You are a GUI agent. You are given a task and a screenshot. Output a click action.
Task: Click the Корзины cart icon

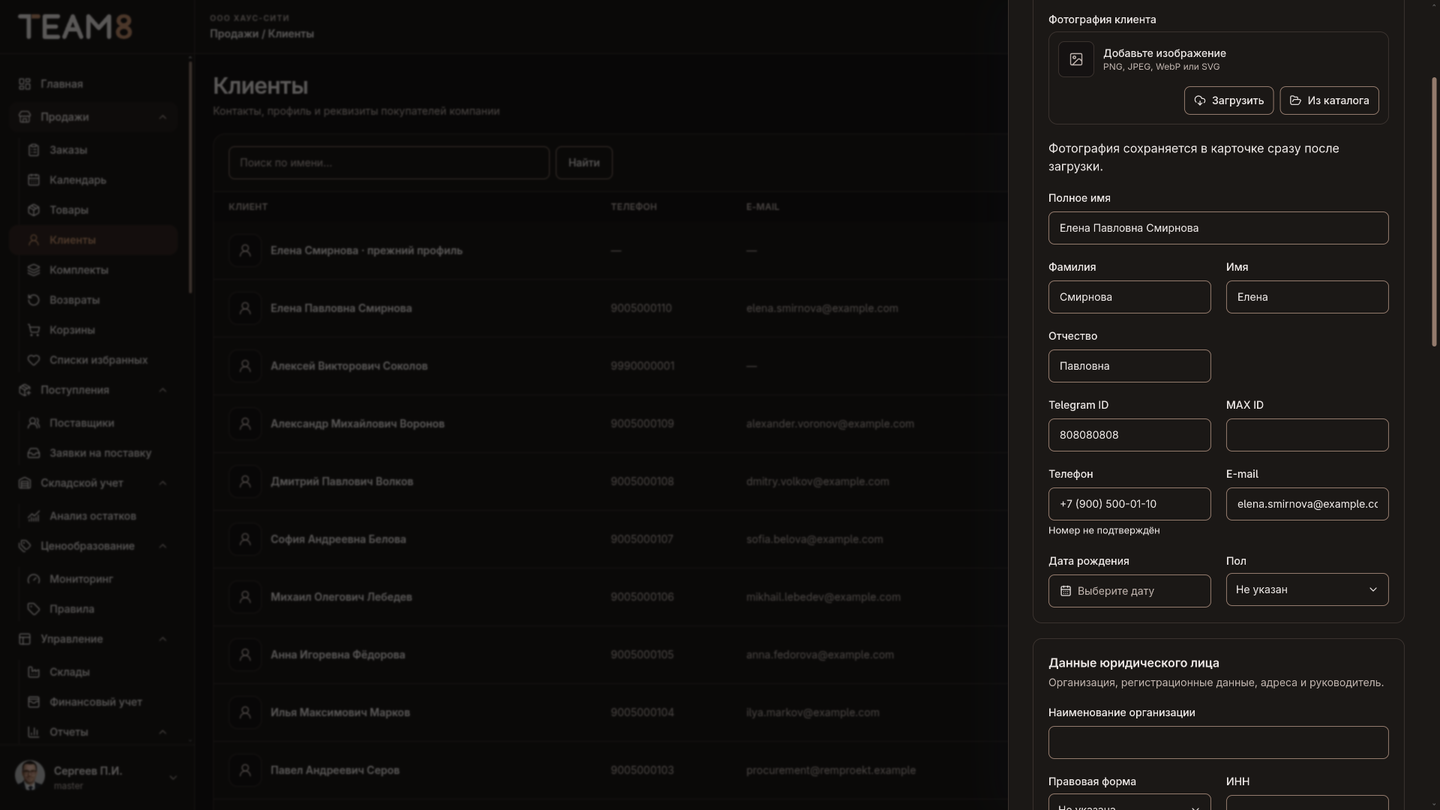[x=34, y=330]
